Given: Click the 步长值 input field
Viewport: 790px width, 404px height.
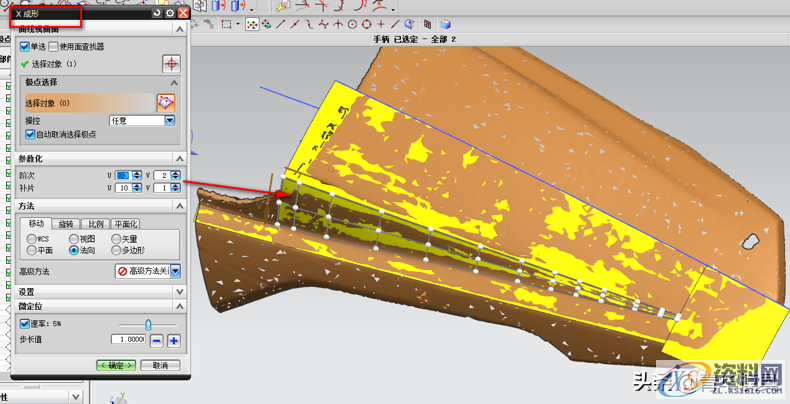Looking at the screenshot, I should click(129, 341).
